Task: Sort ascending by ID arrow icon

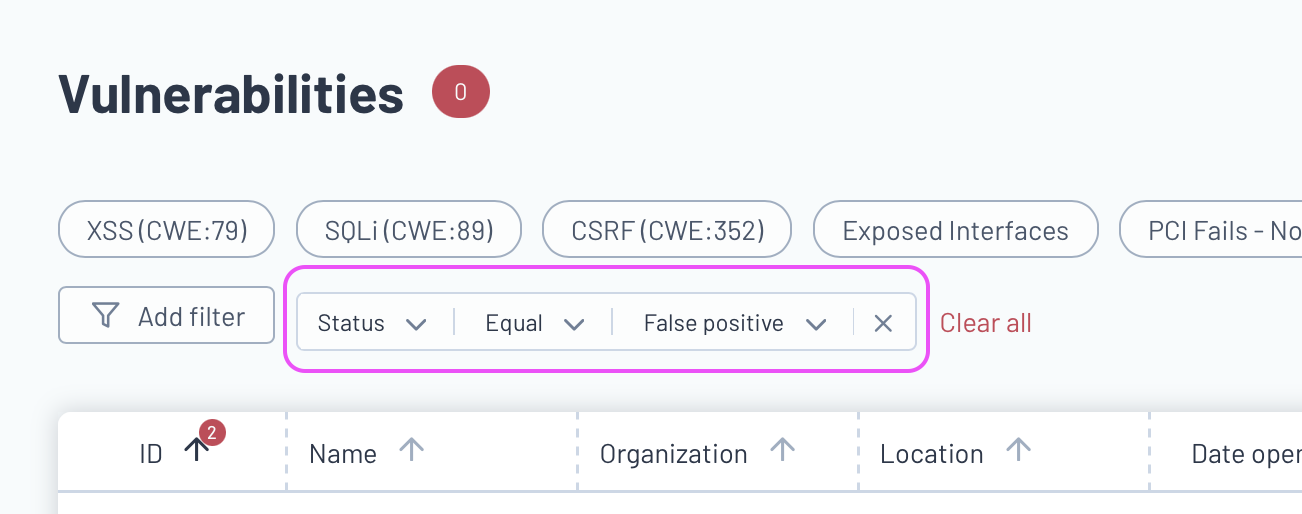Action: [x=197, y=451]
